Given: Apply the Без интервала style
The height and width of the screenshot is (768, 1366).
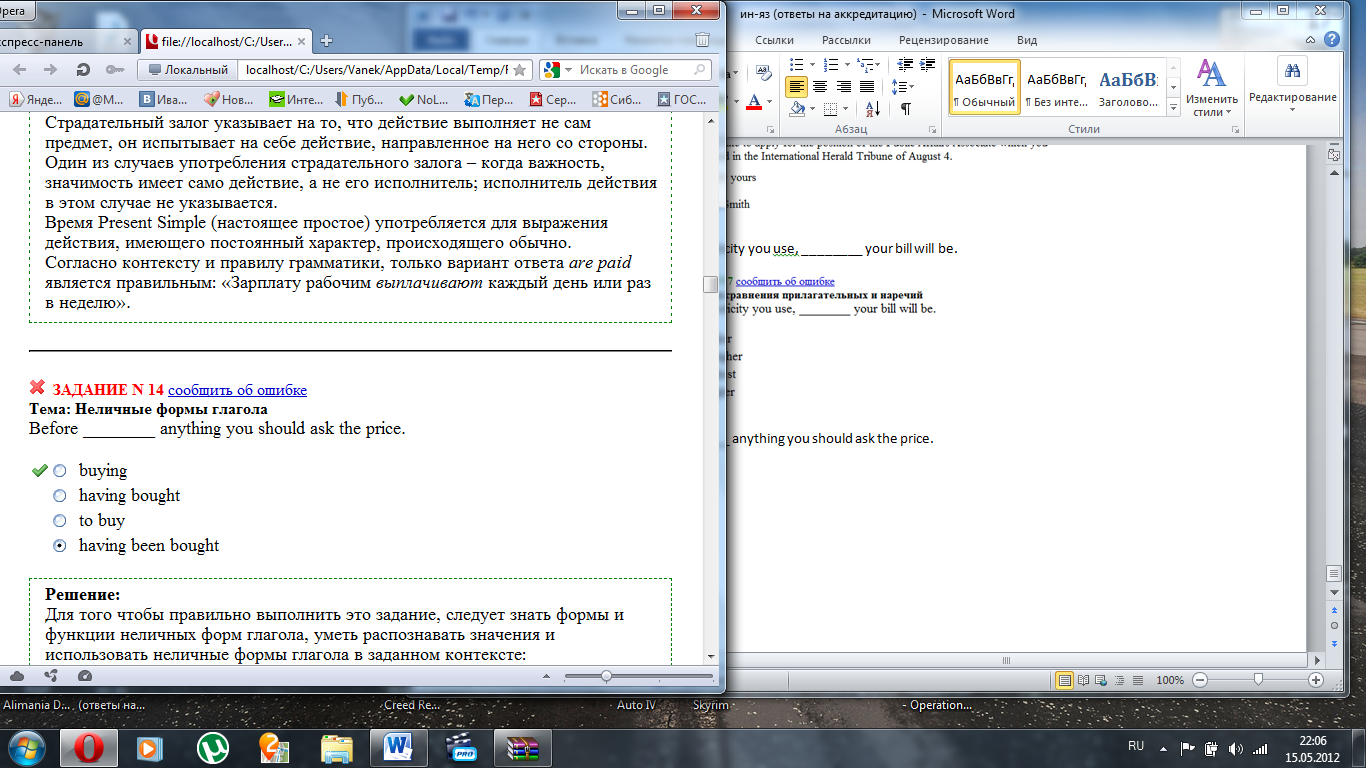Looking at the screenshot, I should point(1056,87).
